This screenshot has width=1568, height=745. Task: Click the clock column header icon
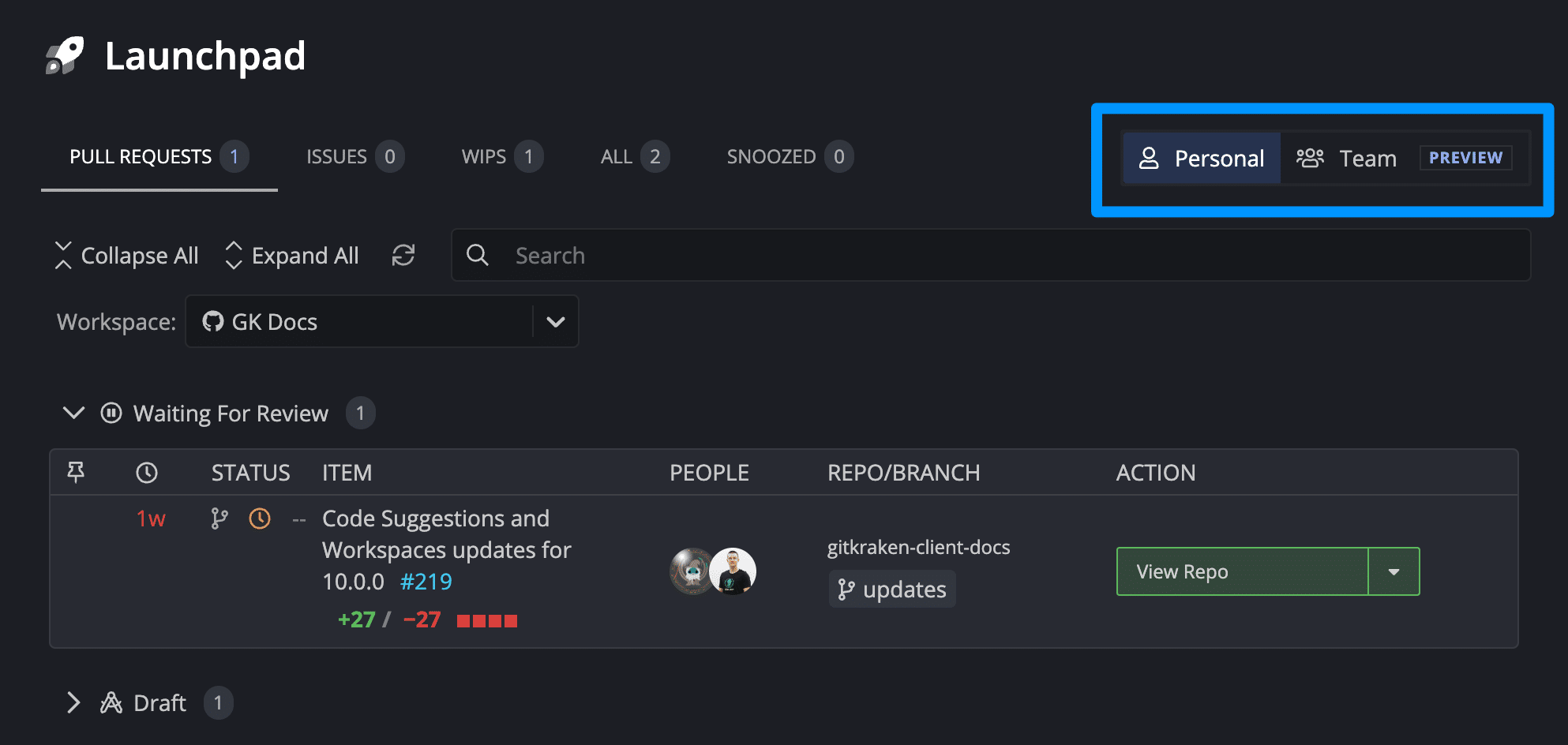click(x=147, y=473)
